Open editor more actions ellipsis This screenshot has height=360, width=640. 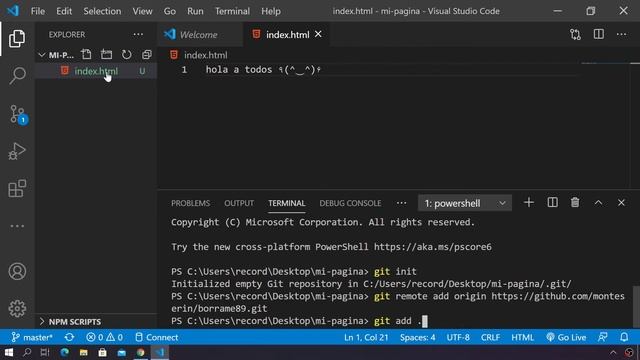tap(622, 35)
